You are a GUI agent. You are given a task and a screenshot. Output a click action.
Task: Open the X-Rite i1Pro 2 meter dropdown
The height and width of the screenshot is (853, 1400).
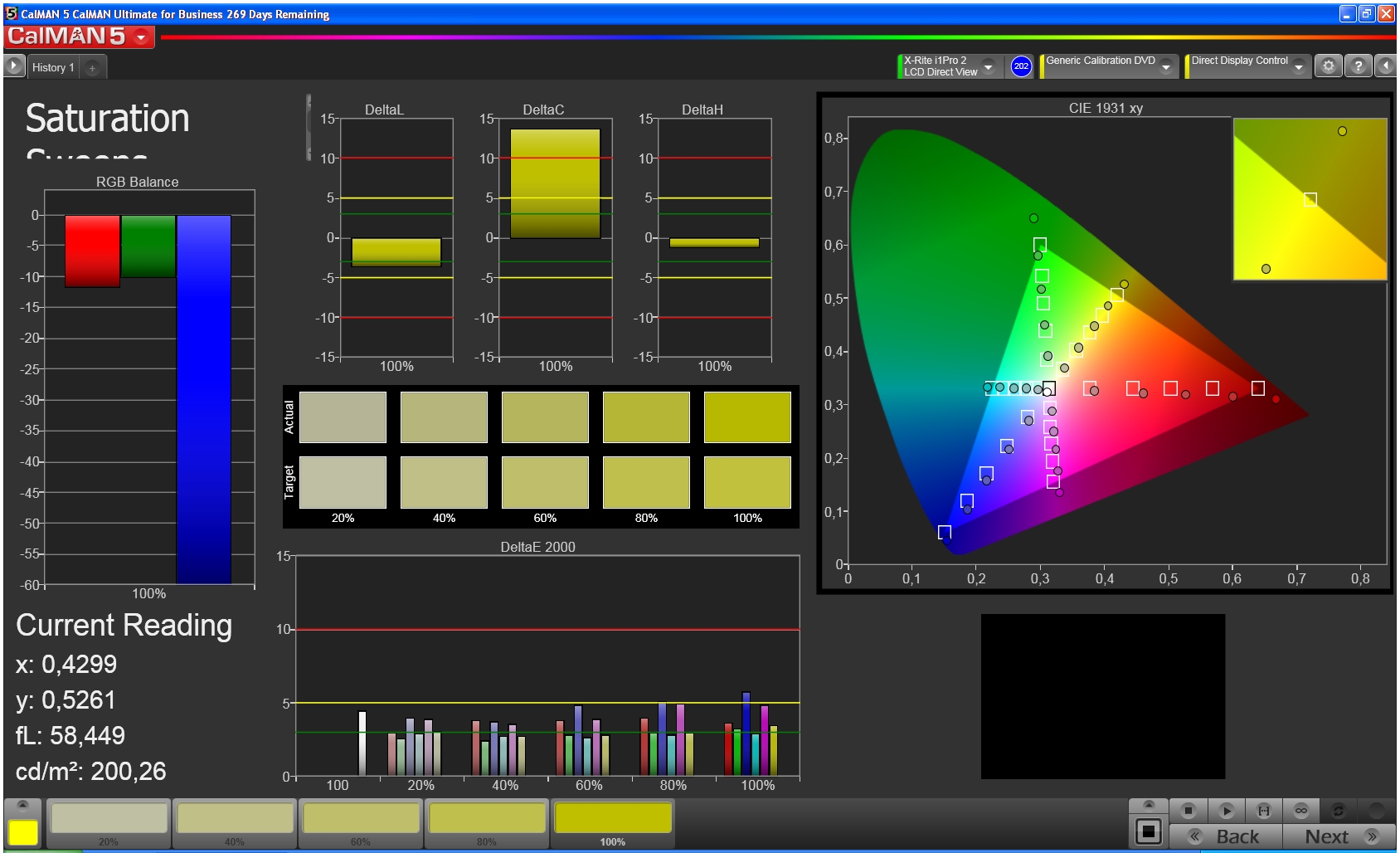coord(989,66)
